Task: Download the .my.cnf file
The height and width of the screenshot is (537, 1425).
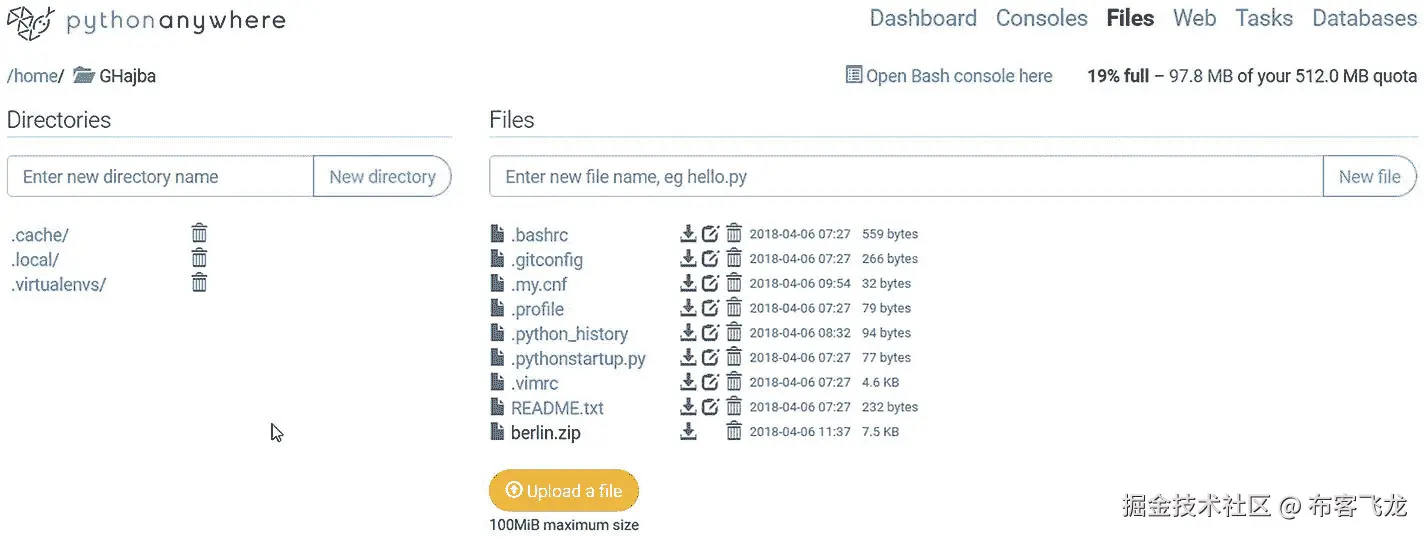Action: pyautogui.click(x=688, y=283)
